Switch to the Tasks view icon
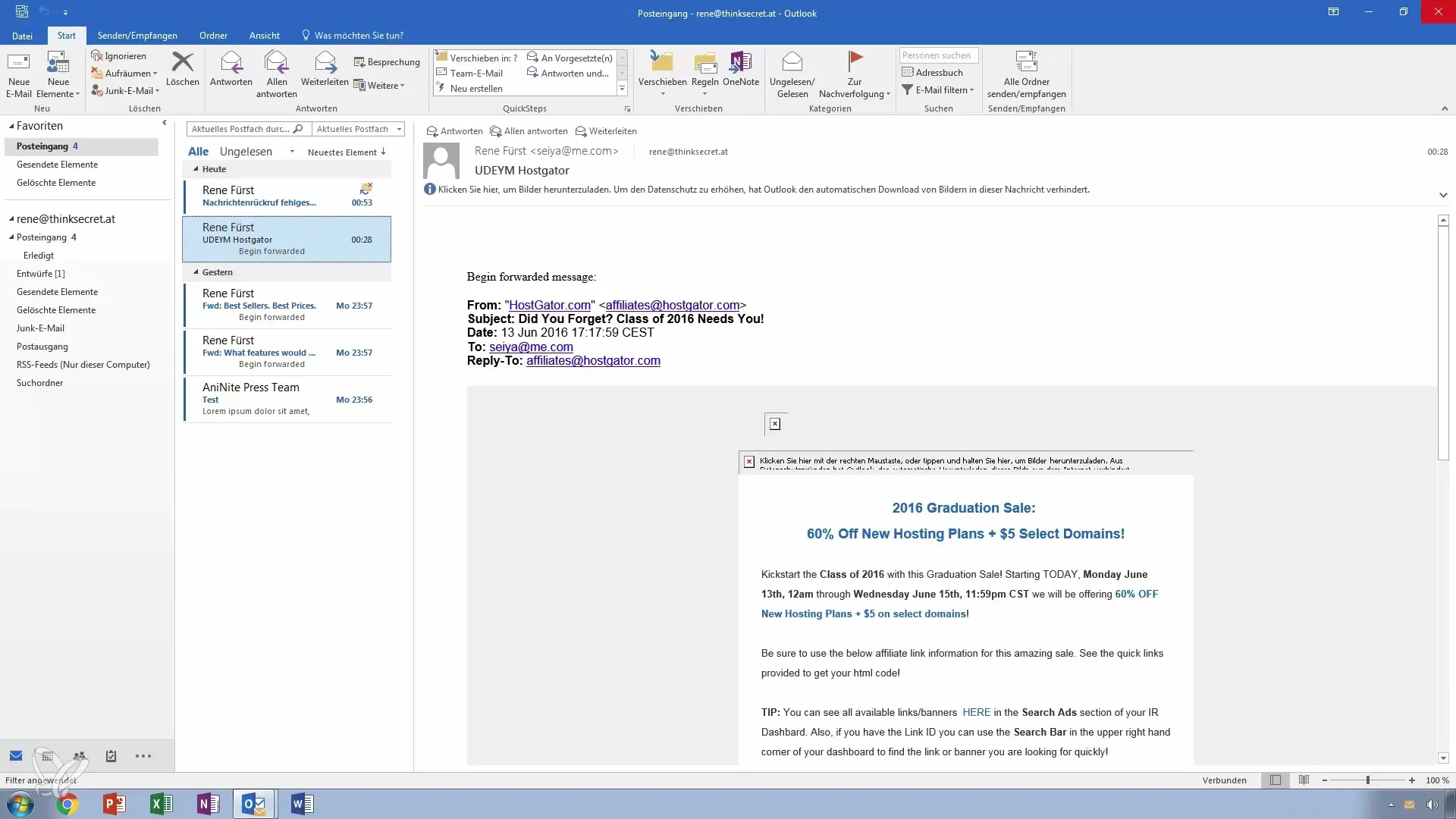Image resolution: width=1456 pixels, height=819 pixels. click(111, 756)
